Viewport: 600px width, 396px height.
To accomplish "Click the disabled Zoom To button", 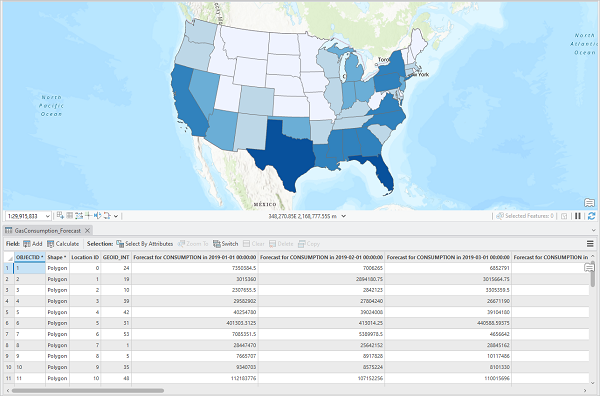I will click(193, 244).
